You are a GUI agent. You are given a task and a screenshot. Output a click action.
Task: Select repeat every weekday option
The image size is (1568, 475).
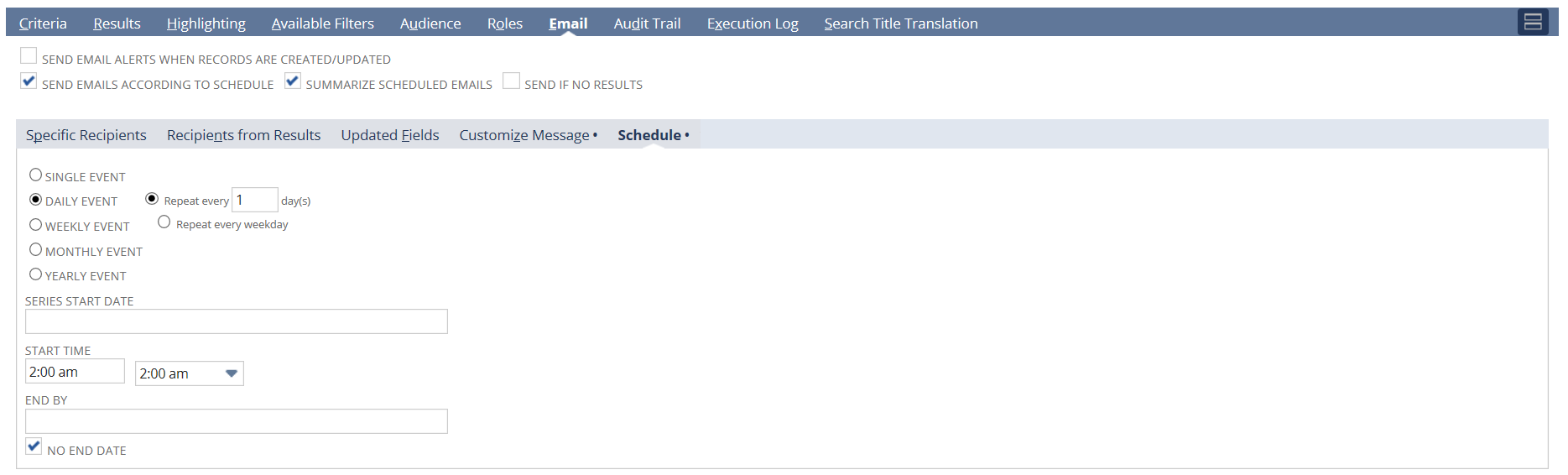pyautogui.click(x=164, y=222)
